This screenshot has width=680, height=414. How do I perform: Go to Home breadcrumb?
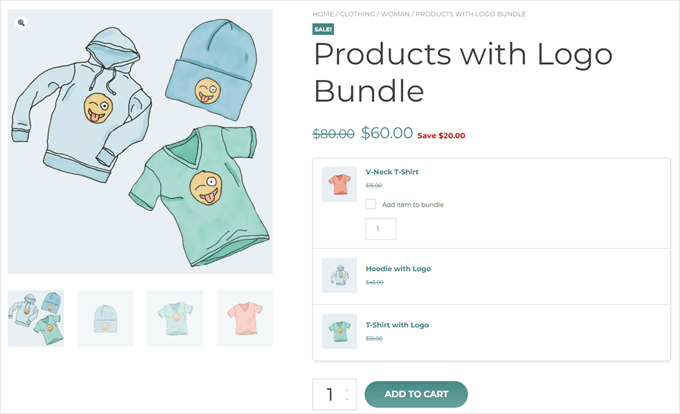[323, 14]
